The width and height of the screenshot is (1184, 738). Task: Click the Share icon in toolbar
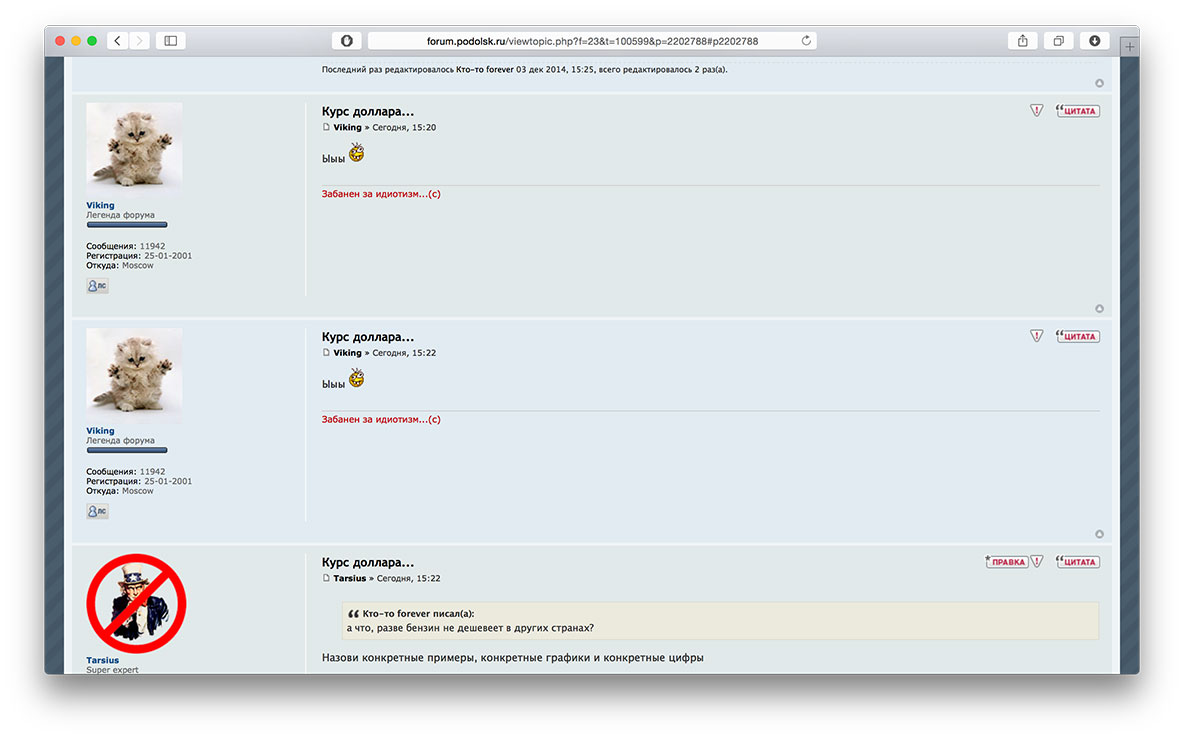tap(1022, 41)
